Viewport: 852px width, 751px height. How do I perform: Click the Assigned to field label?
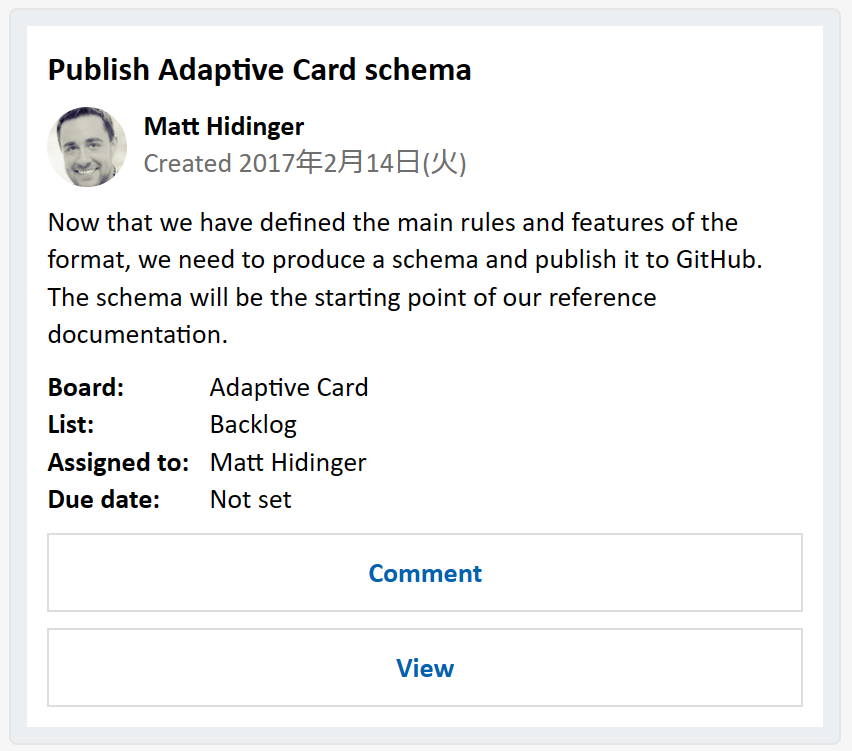118,462
